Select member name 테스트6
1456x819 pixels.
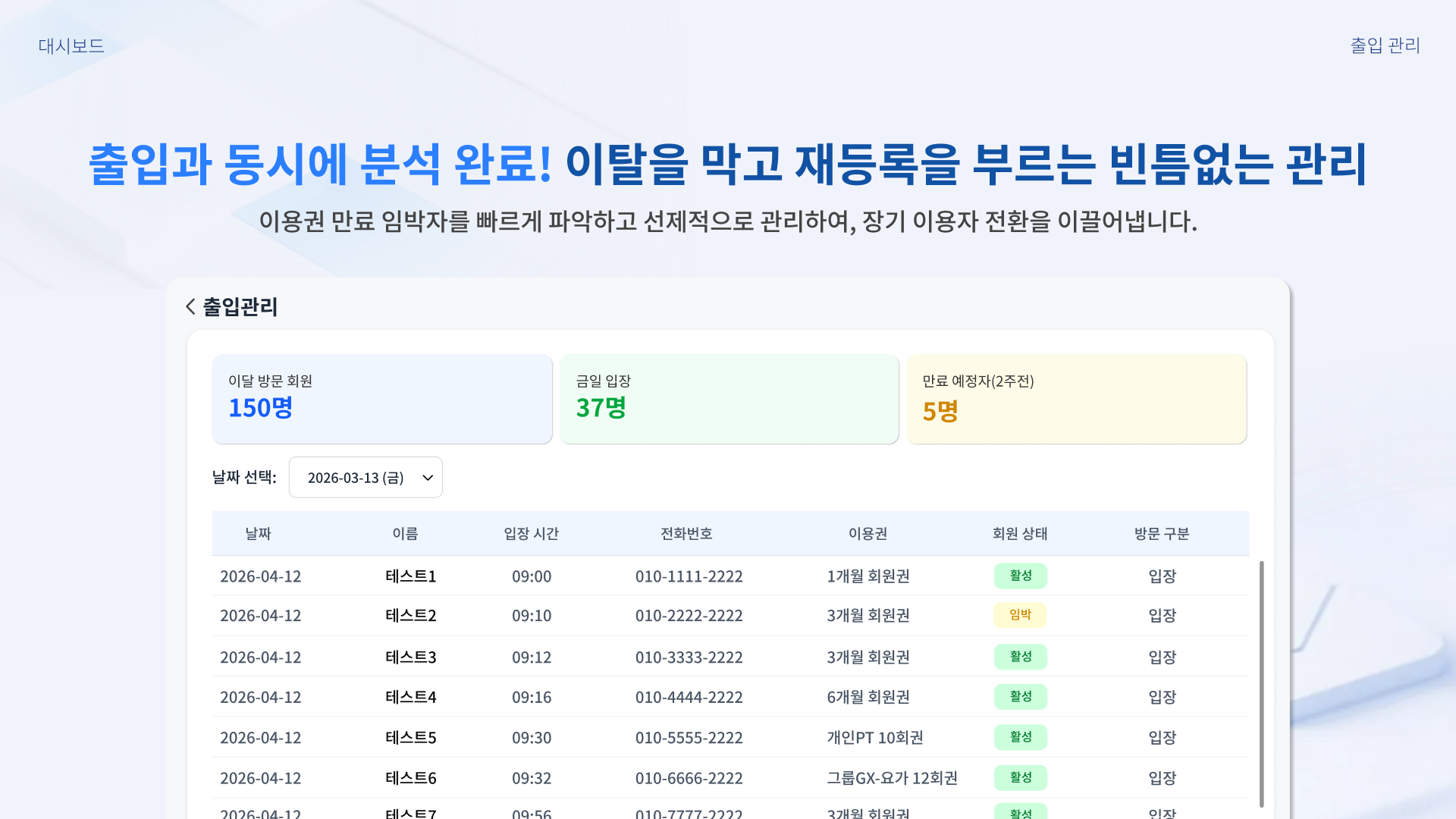(x=411, y=778)
